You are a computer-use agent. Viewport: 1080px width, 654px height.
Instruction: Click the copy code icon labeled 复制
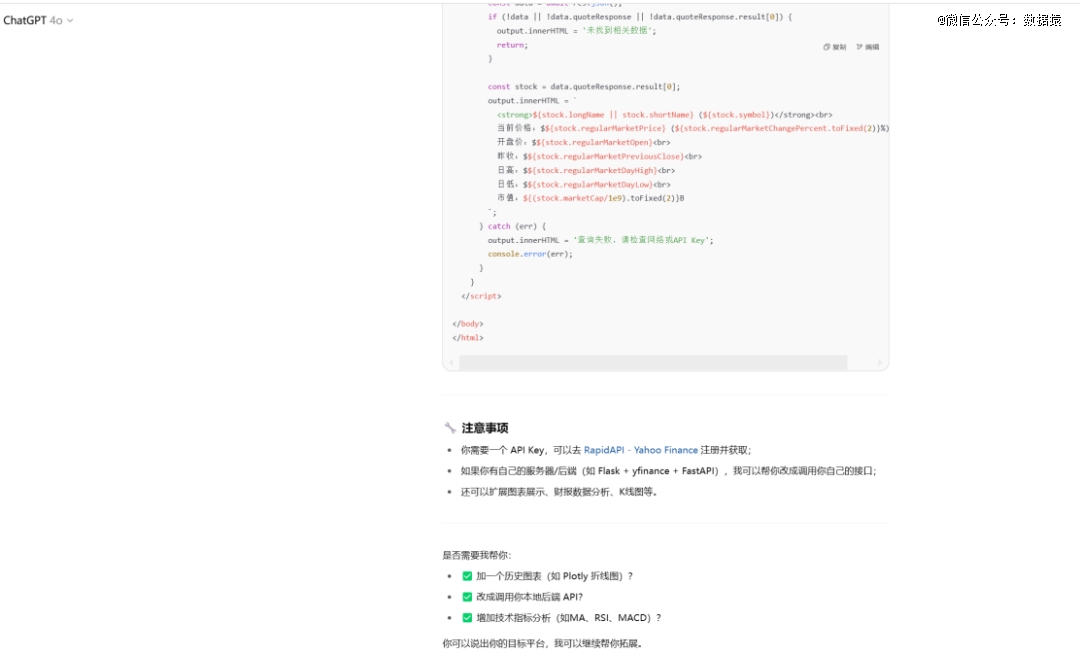click(x=834, y=47)
